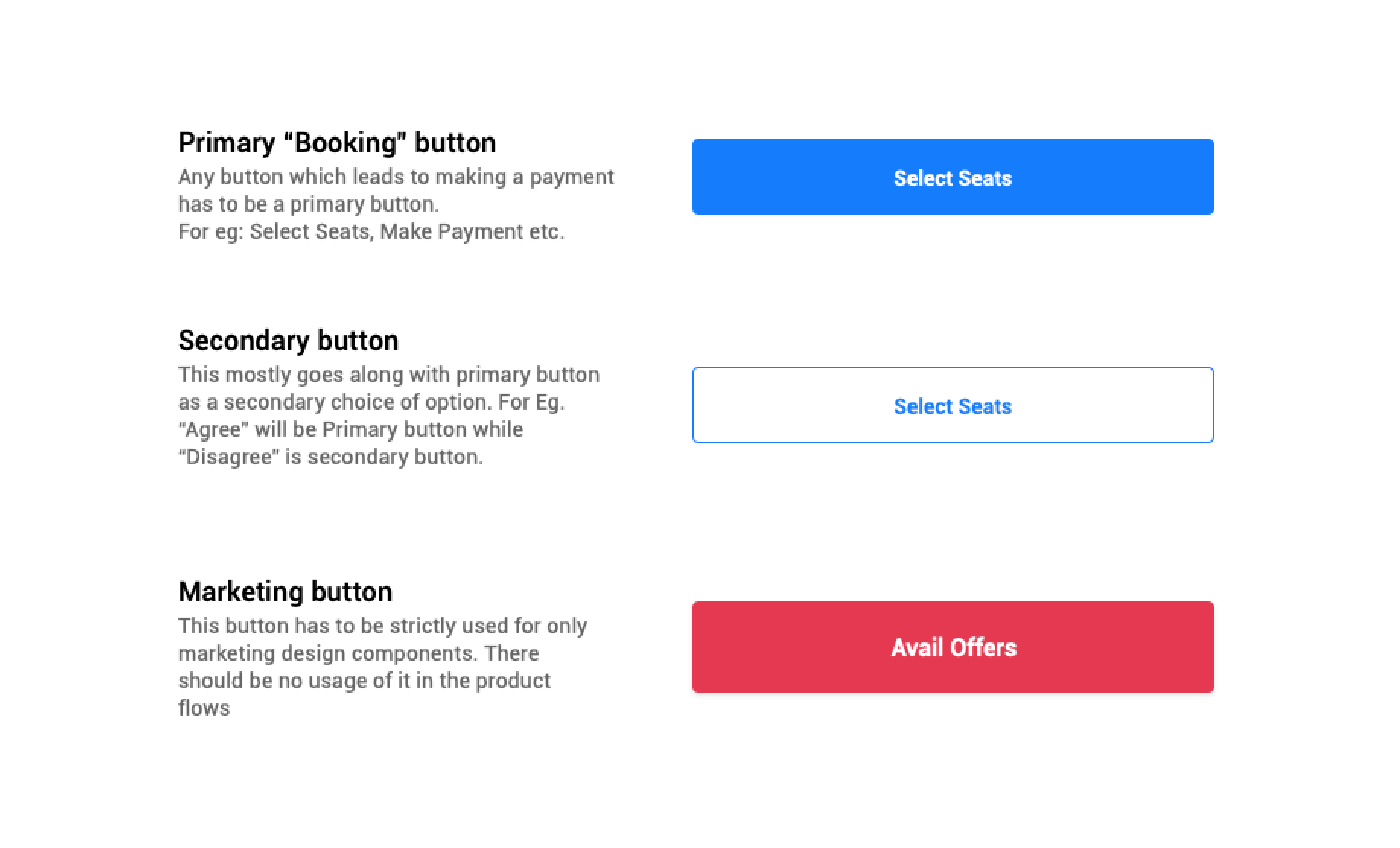Click the "as a secondary choice of option" line
1400x848 pixels.
tap(371, 403)
